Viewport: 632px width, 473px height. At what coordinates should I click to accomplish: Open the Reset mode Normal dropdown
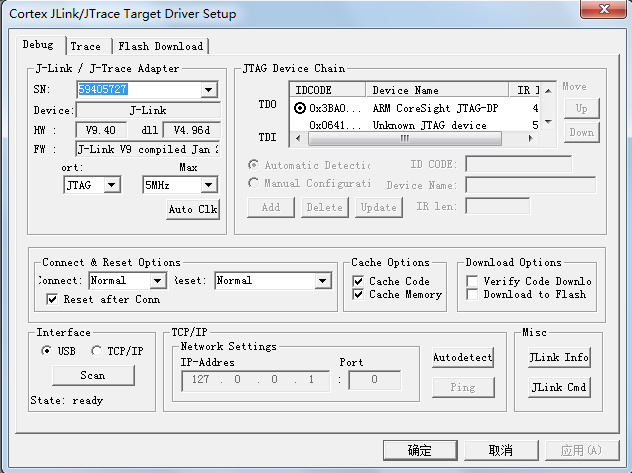click(322, 280)
